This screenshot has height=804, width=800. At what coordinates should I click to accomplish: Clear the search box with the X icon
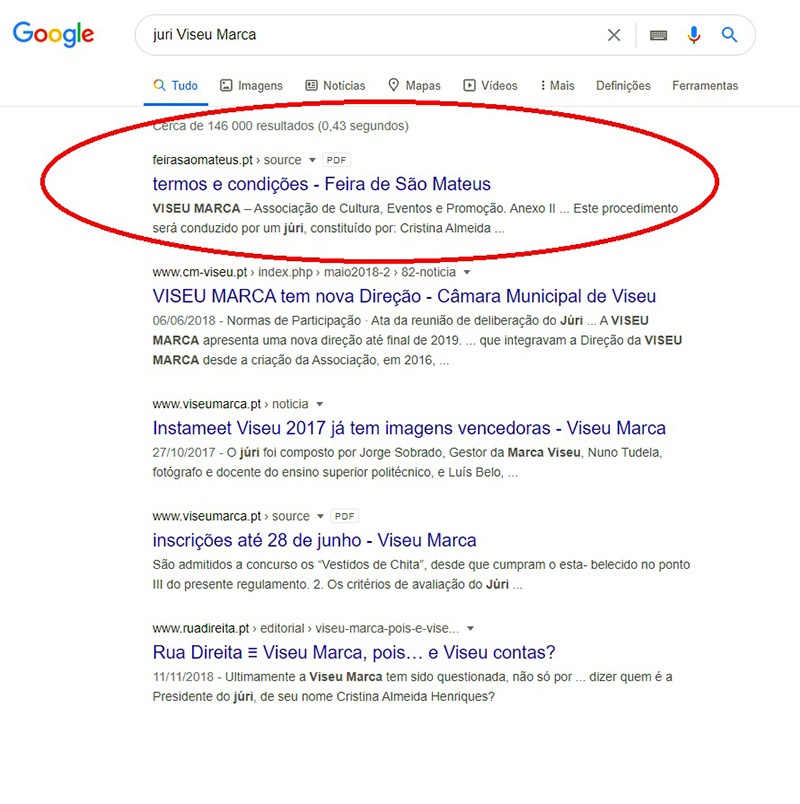(x=614, y=35)
